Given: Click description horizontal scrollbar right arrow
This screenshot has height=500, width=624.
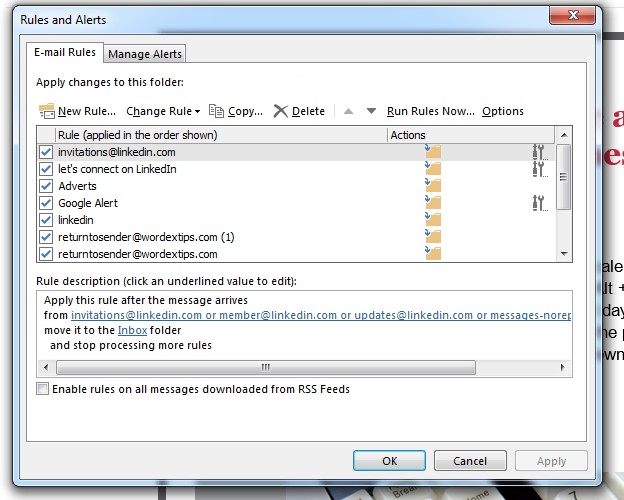Looking at the screenshot, I should point(562,367).
